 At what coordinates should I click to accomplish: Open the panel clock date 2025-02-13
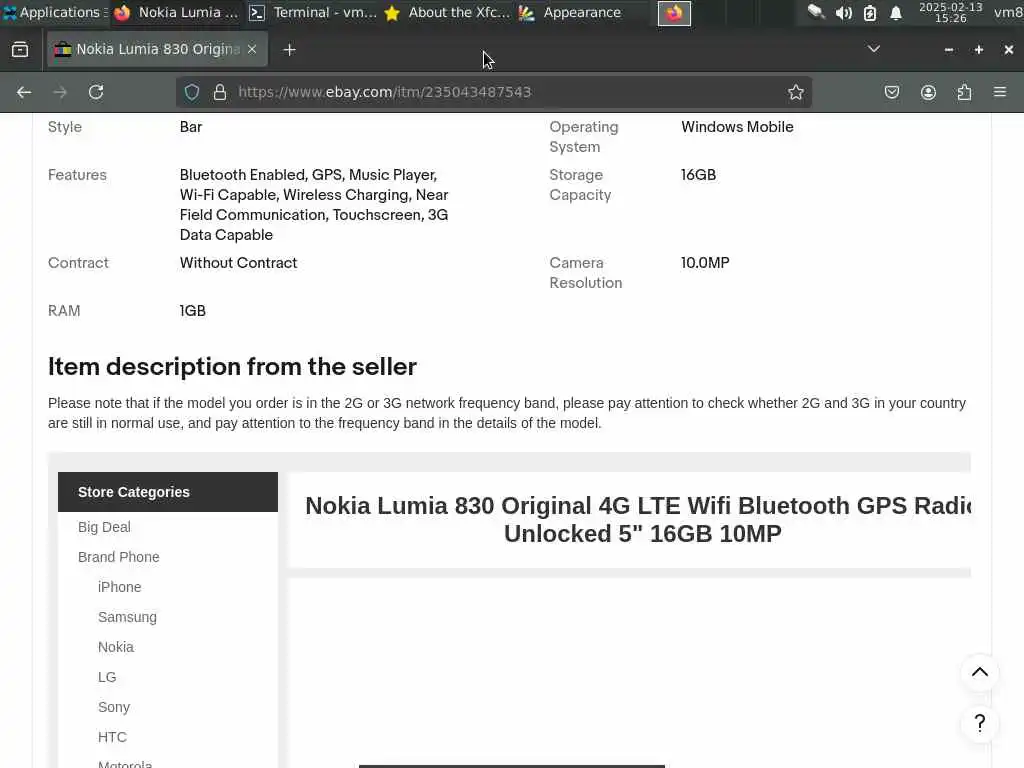tap(950, 12)
